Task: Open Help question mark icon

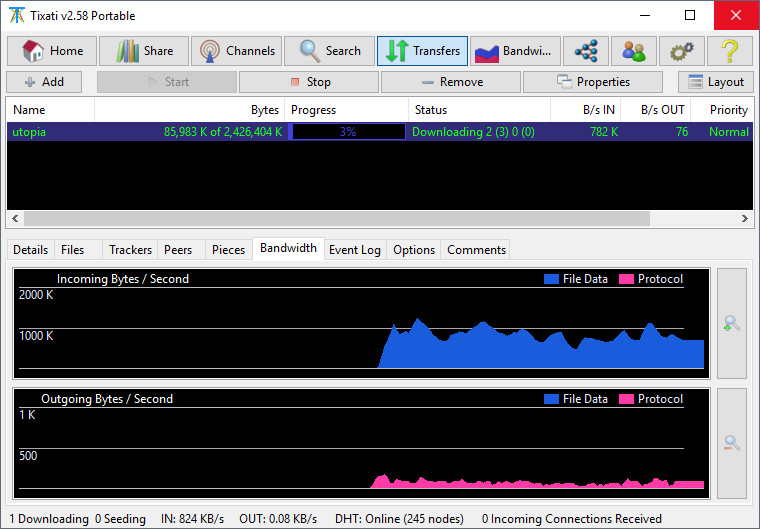Action: [730, 51]
